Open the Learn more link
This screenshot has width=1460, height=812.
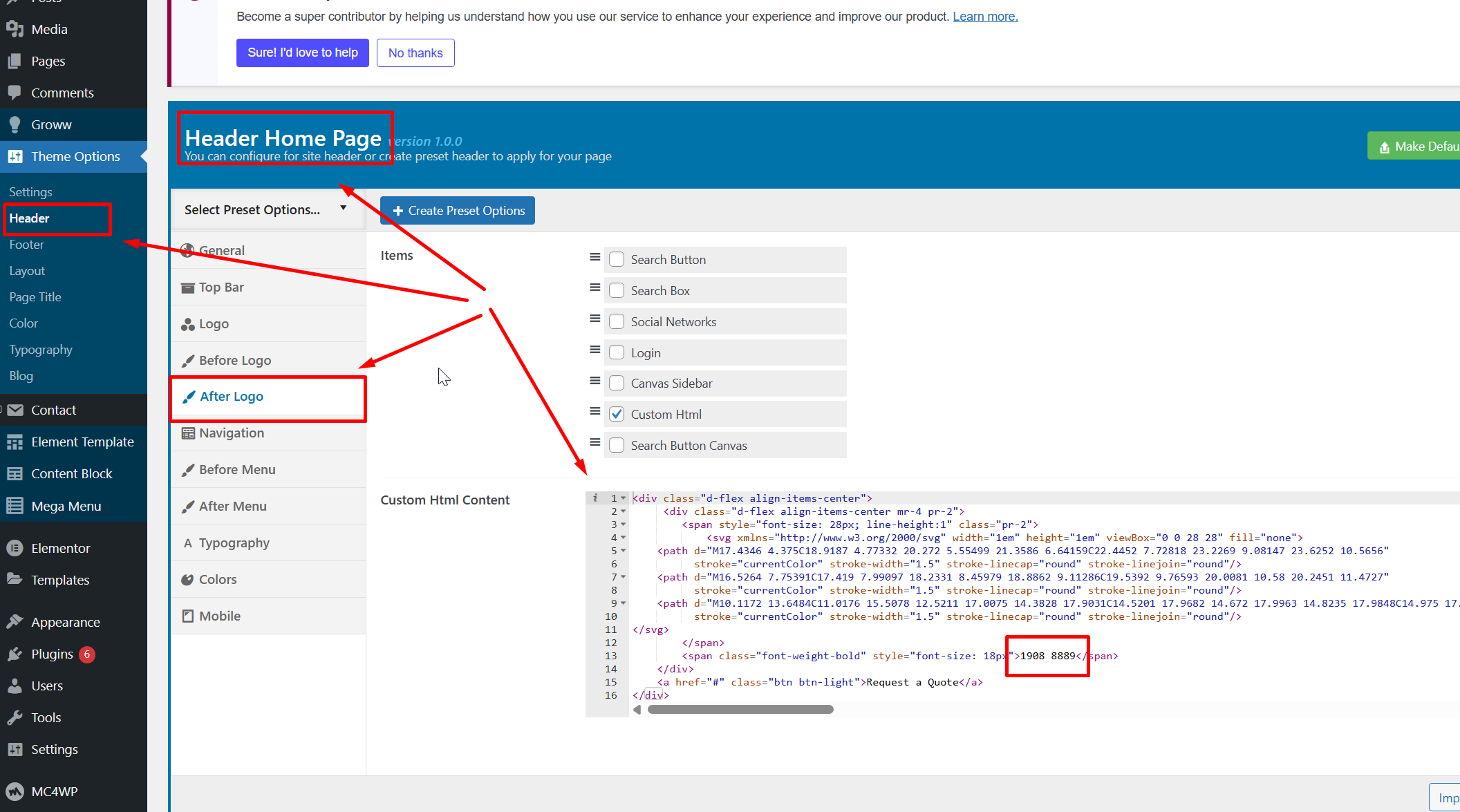click(985, 17)
